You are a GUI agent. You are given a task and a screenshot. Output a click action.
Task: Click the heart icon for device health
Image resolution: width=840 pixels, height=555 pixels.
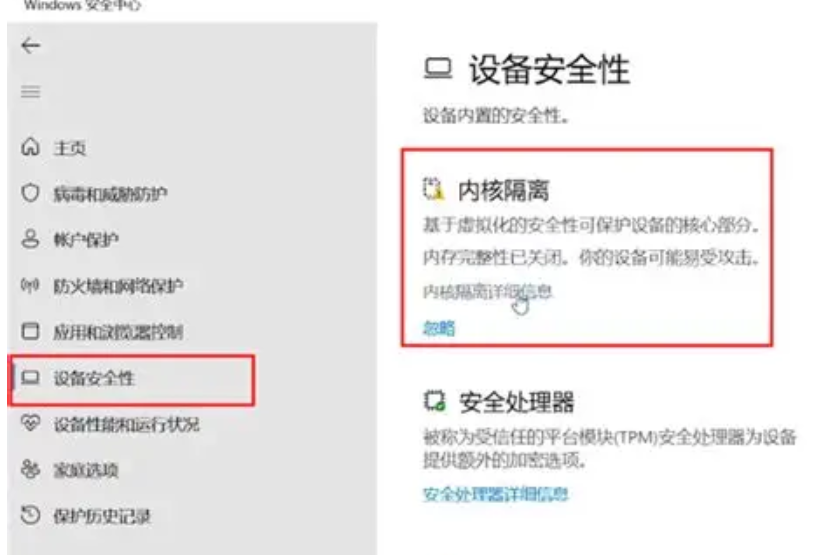tap(31, 423)
